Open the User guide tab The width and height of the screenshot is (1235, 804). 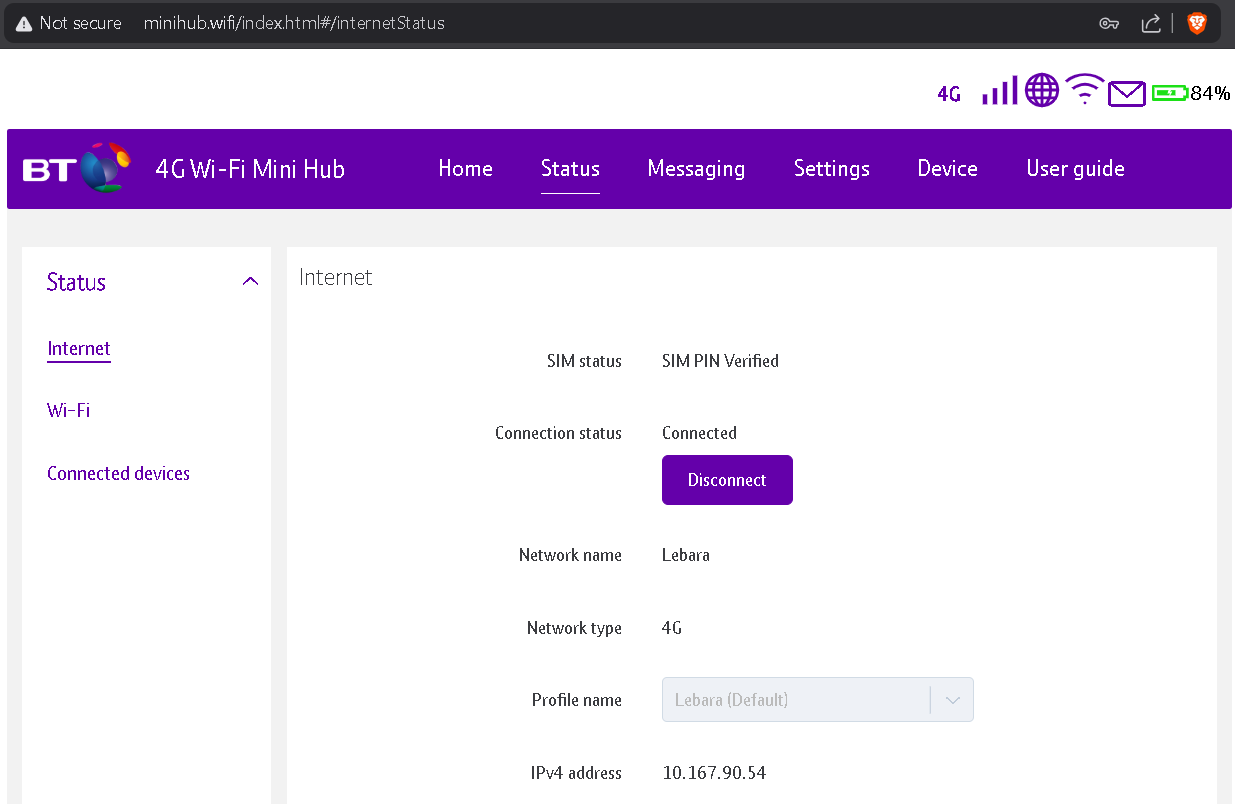point(1075,169)
